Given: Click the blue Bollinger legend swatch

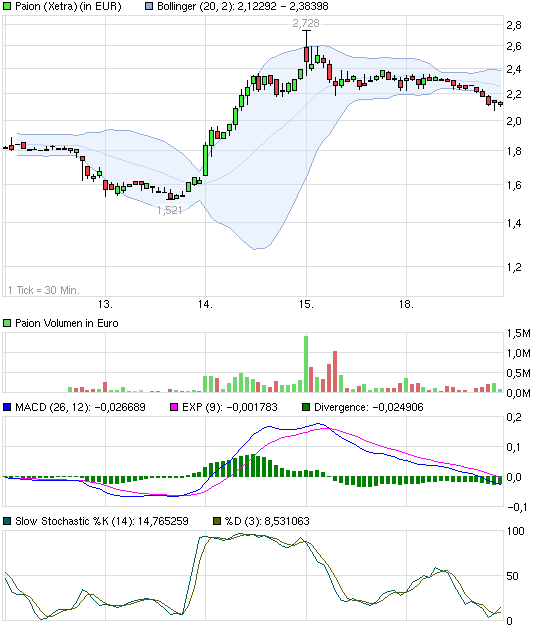Looking at the screenshot, I should (149, 7).
